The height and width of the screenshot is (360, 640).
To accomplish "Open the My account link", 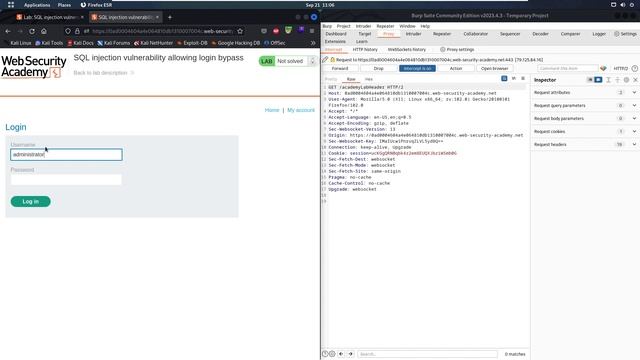I will coord(301,110).
